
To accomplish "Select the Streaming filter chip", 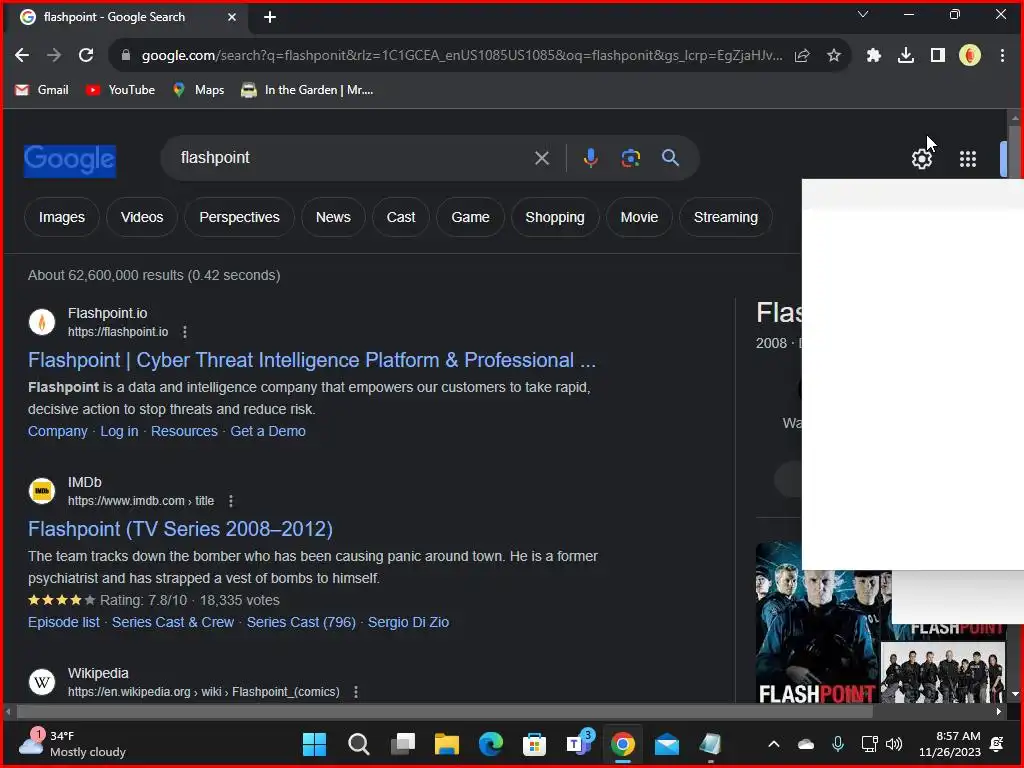I will coord(726,217).
